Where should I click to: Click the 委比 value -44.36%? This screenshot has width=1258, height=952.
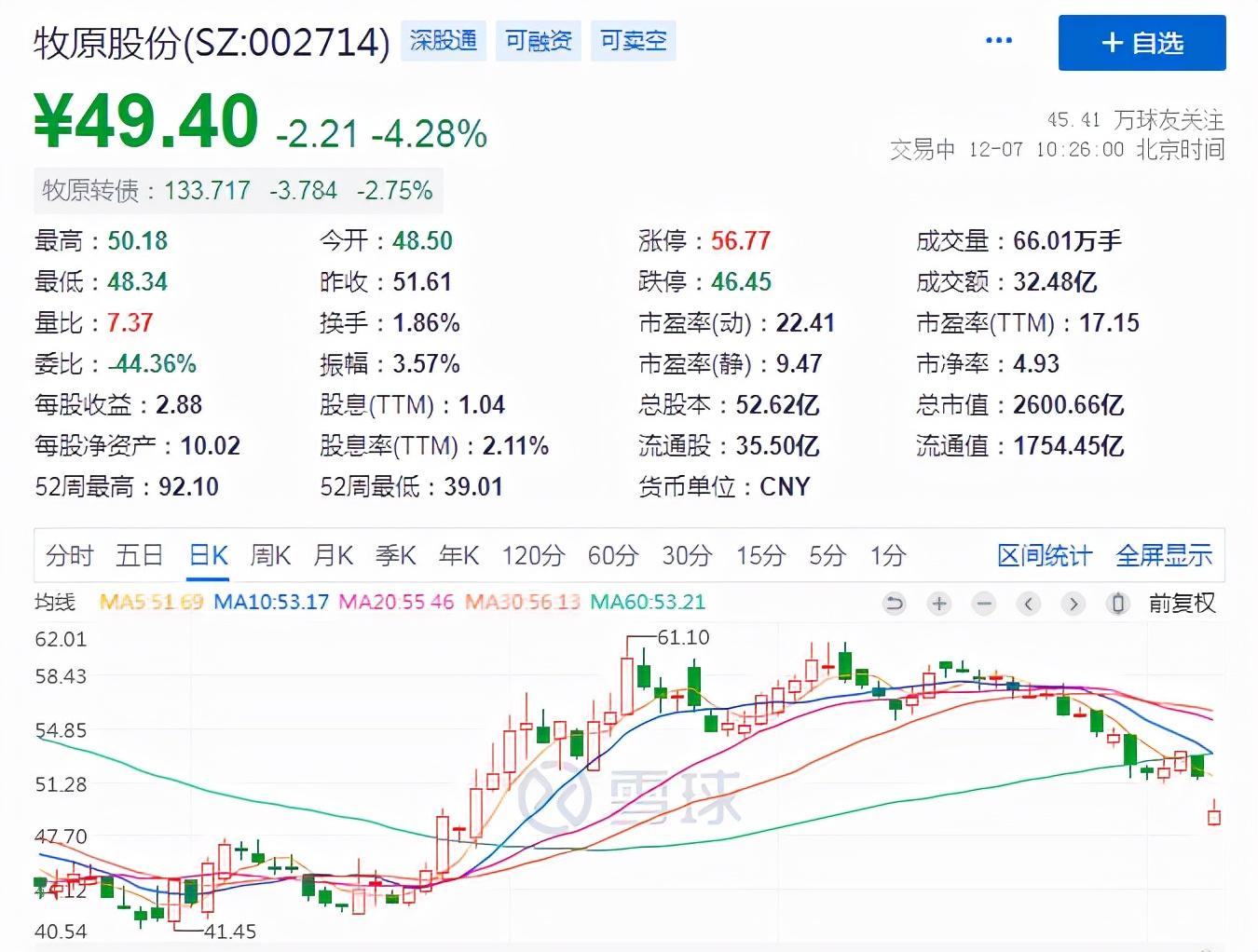(152, 364)
